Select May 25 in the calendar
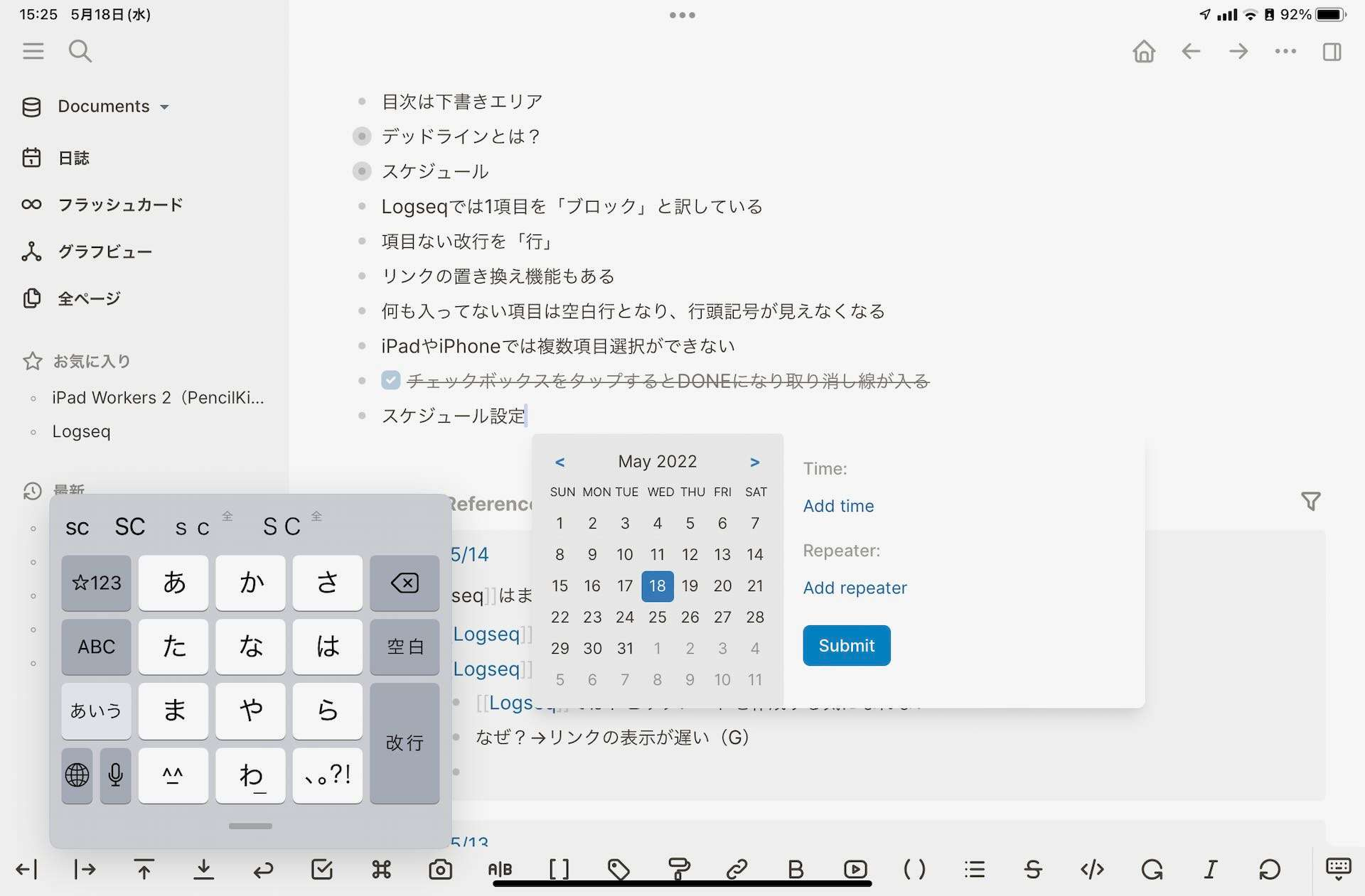 (x=657, y=617)
